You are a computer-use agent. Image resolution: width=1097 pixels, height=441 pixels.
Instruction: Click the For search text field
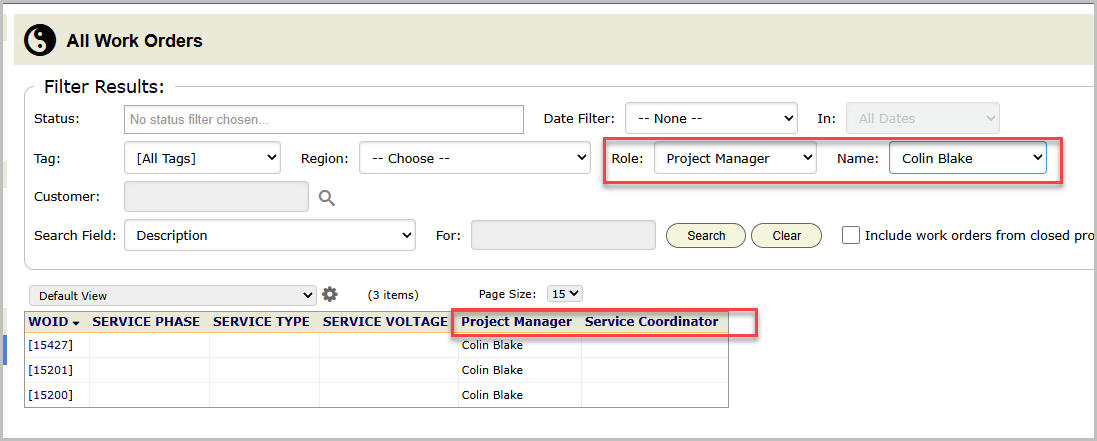click(563, 235)
